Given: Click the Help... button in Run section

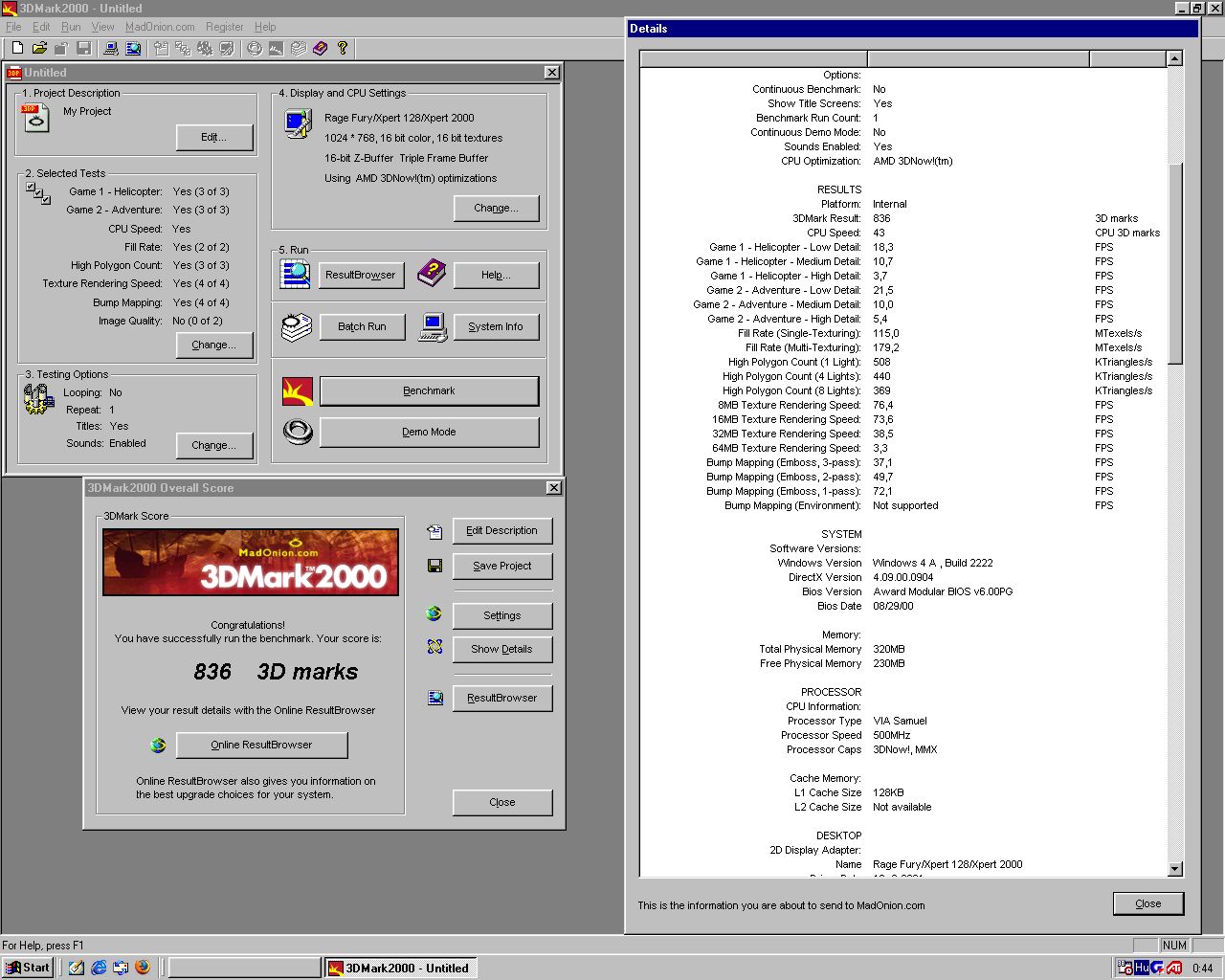Looking at the screenshot, I should 496,276.
